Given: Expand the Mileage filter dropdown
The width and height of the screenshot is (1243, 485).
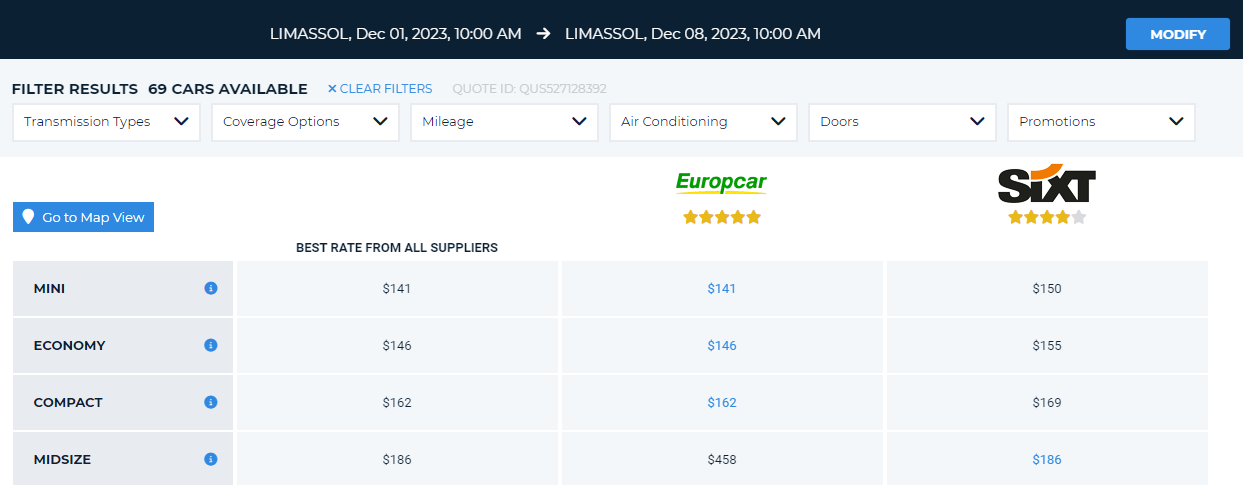Looking at the screenshot, I should [504, 122].
